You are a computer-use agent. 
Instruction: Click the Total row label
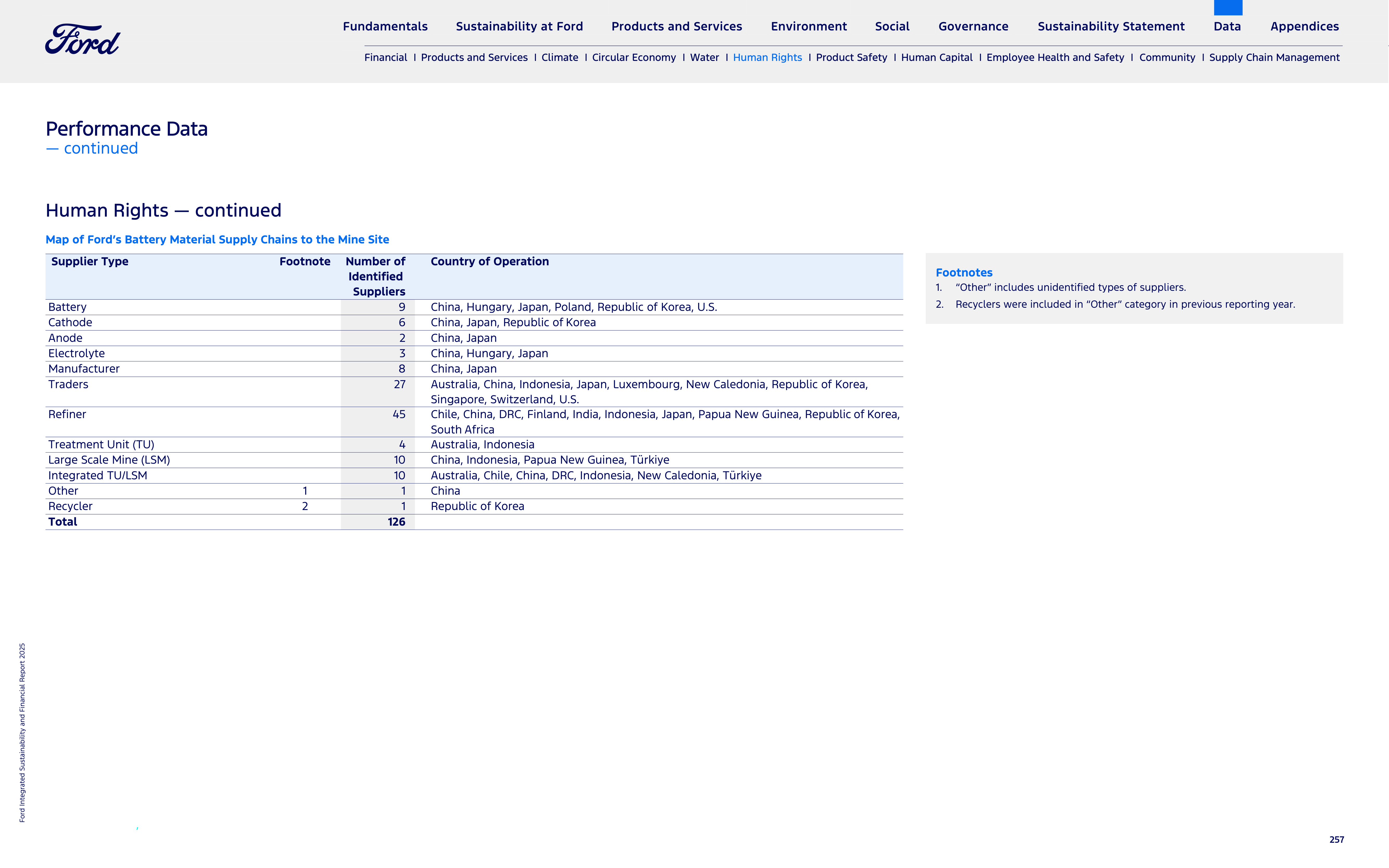62,522
